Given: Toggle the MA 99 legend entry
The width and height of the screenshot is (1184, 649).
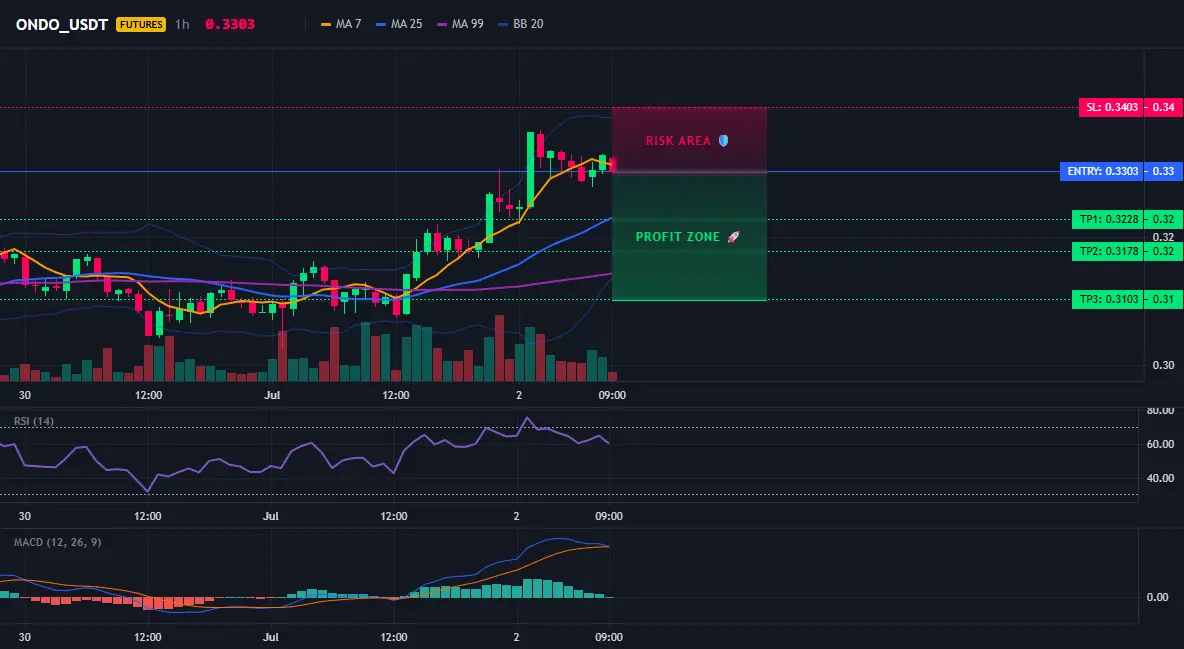Looking at the screenshot, I should (460, 24).
